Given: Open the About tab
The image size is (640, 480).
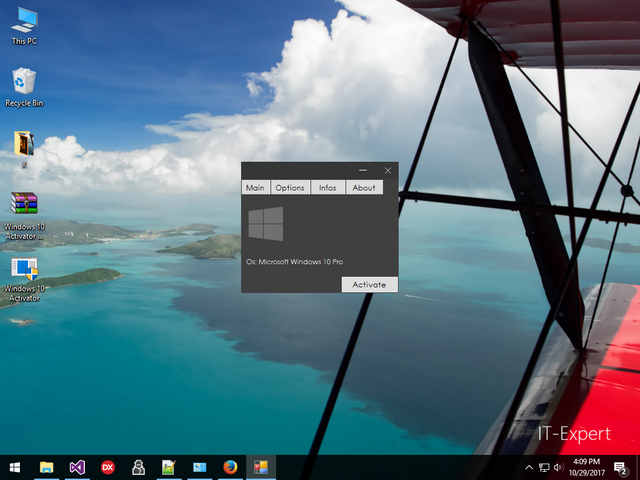Looking at the screenshot, I should 364,187.
